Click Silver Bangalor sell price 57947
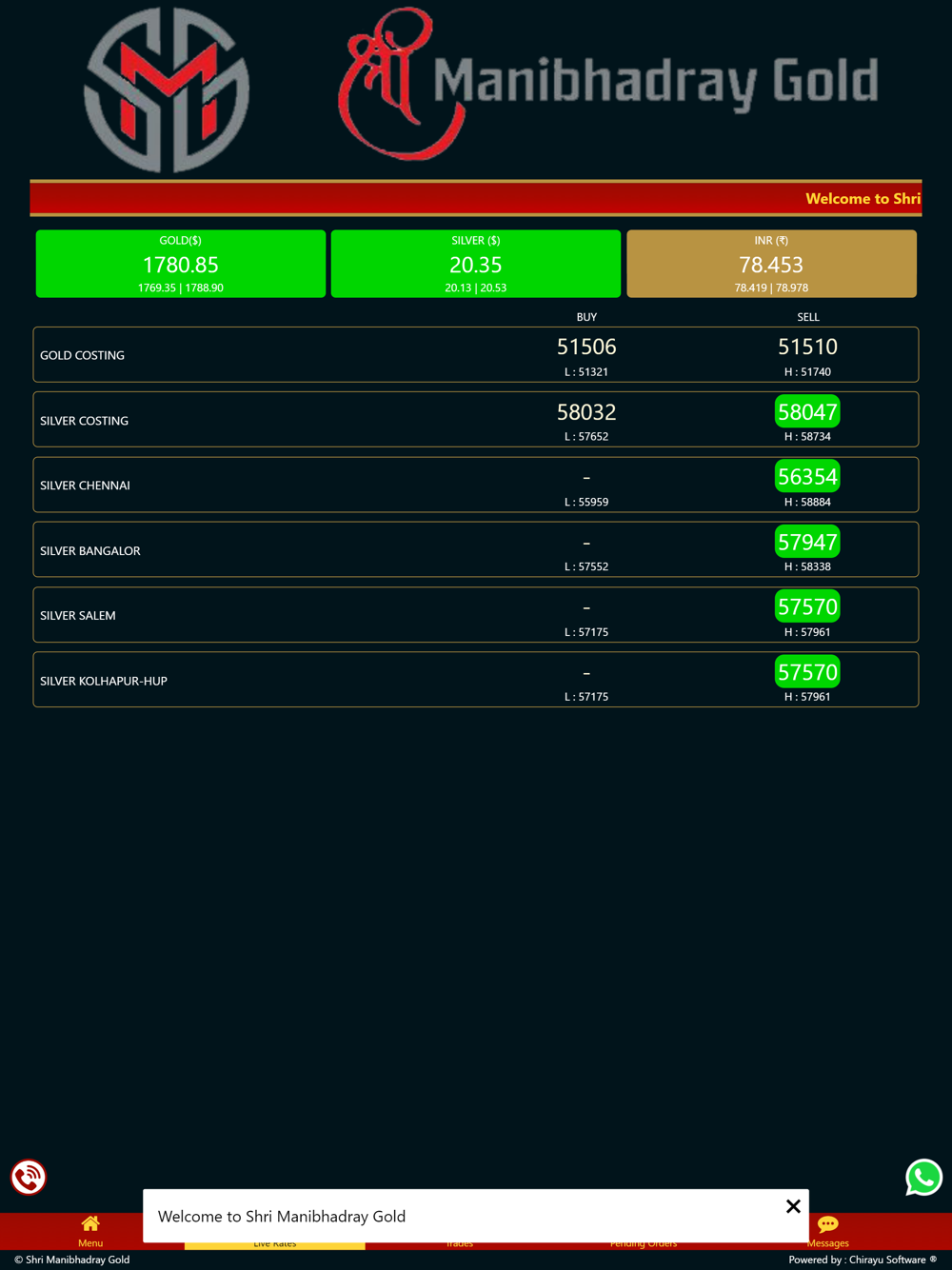Screen dimensions: 952x1270 click(x=807, y=543)
